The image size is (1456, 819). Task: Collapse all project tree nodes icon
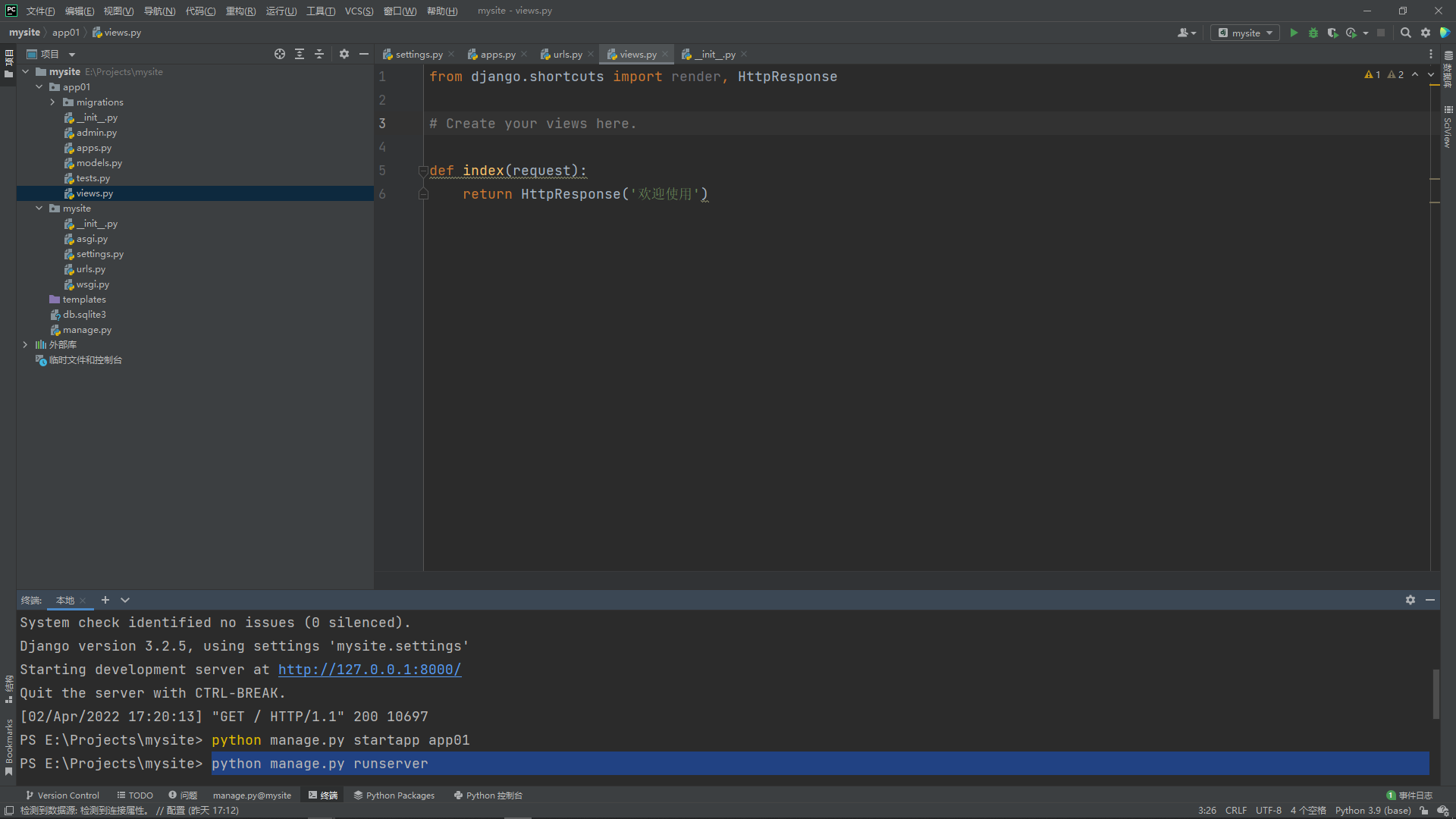pyautogui.click(x=319, y=54)
